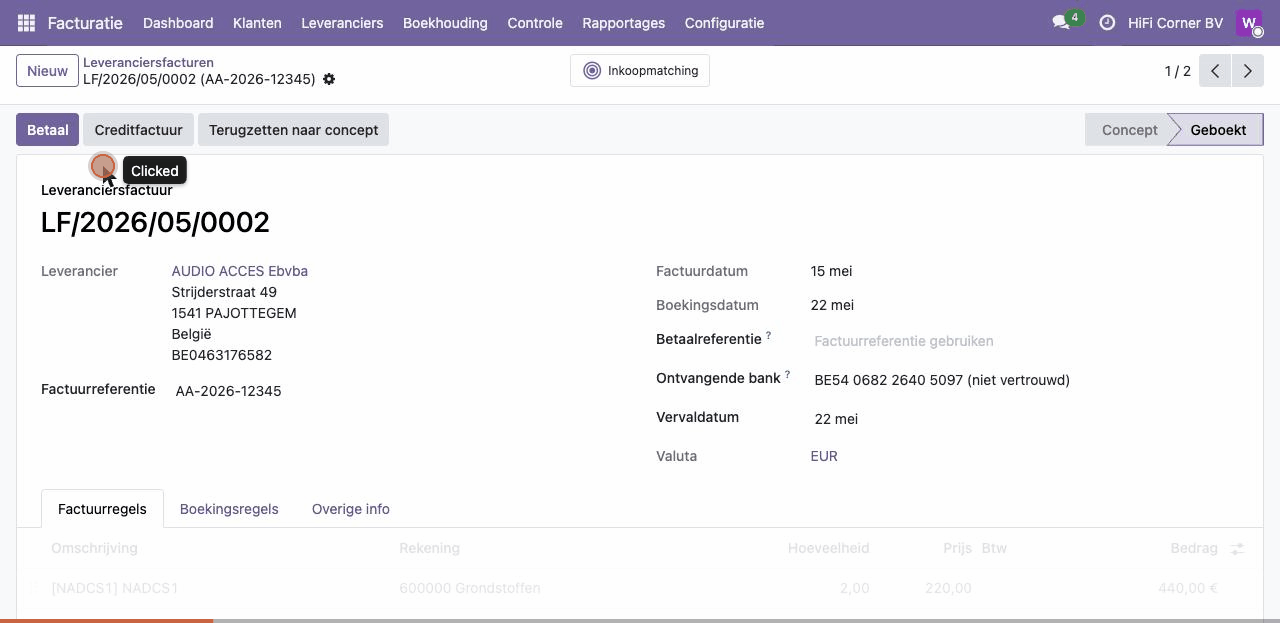Click the Prijs column header
The image size is (1280, 623).
[x=957, y=548]
